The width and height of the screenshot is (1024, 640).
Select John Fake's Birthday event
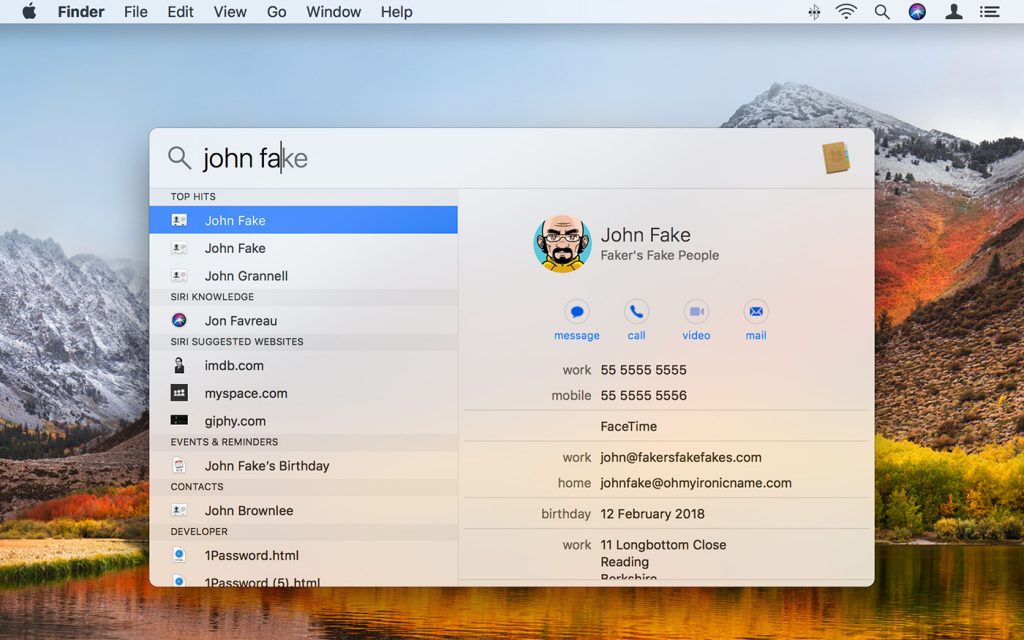[267, 466]
